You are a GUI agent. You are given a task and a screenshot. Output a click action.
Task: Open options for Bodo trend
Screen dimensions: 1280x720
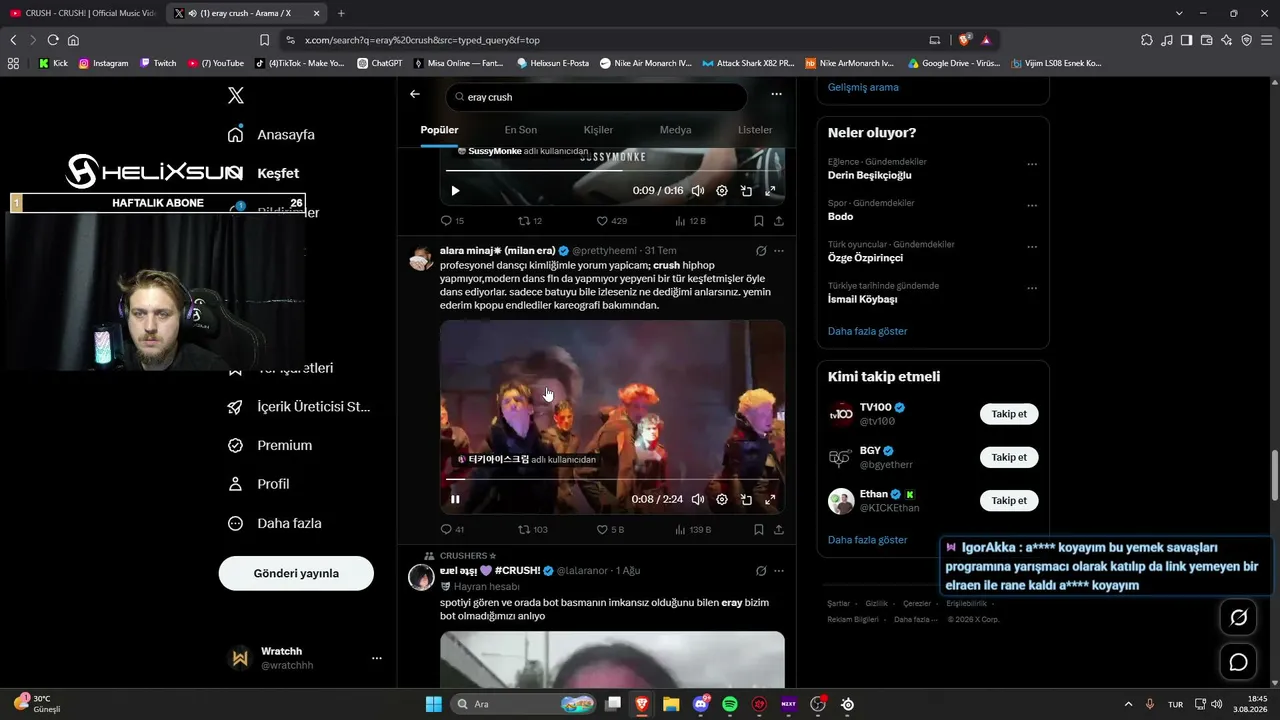point(1032,205)
